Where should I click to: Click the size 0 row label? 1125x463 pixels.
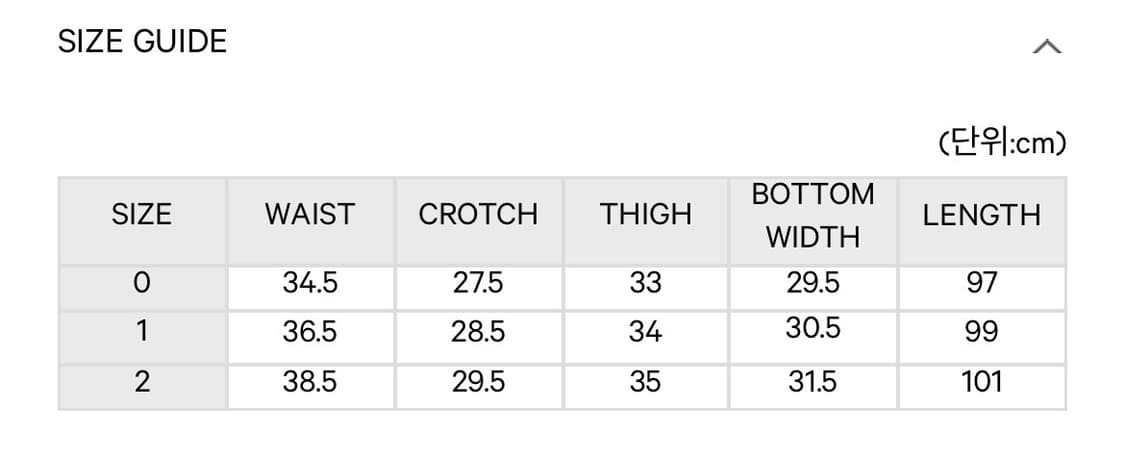point(142,284)
